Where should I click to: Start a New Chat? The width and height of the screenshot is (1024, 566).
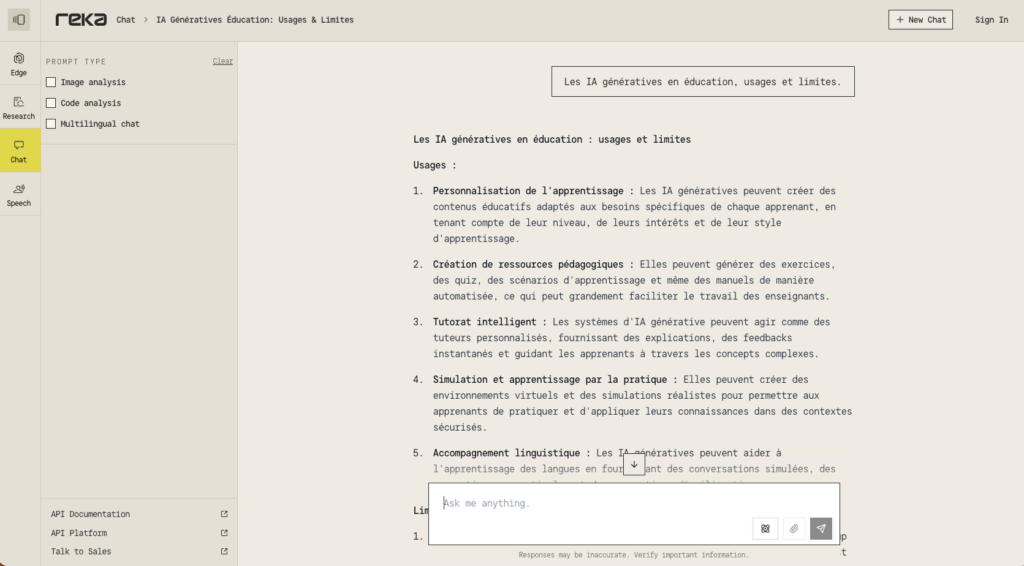coord(920,20)
